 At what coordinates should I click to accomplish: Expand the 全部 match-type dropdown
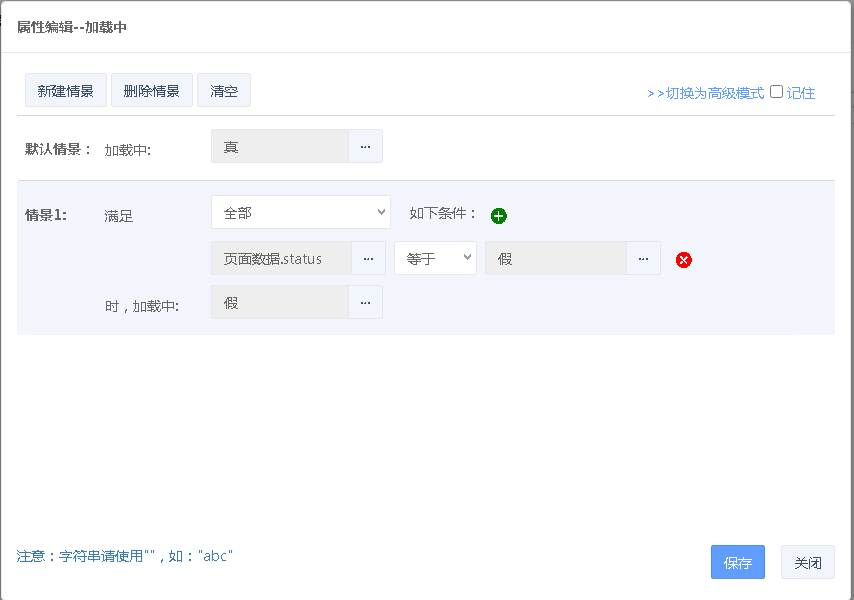point(300,212)
